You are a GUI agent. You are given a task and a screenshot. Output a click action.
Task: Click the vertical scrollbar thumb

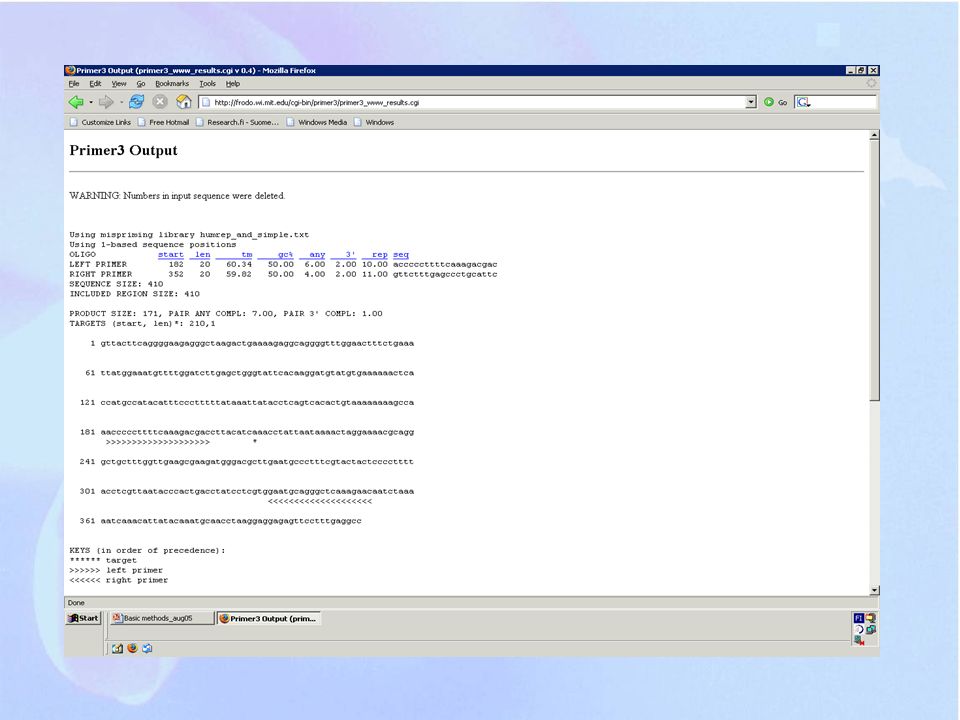[874, 271]
